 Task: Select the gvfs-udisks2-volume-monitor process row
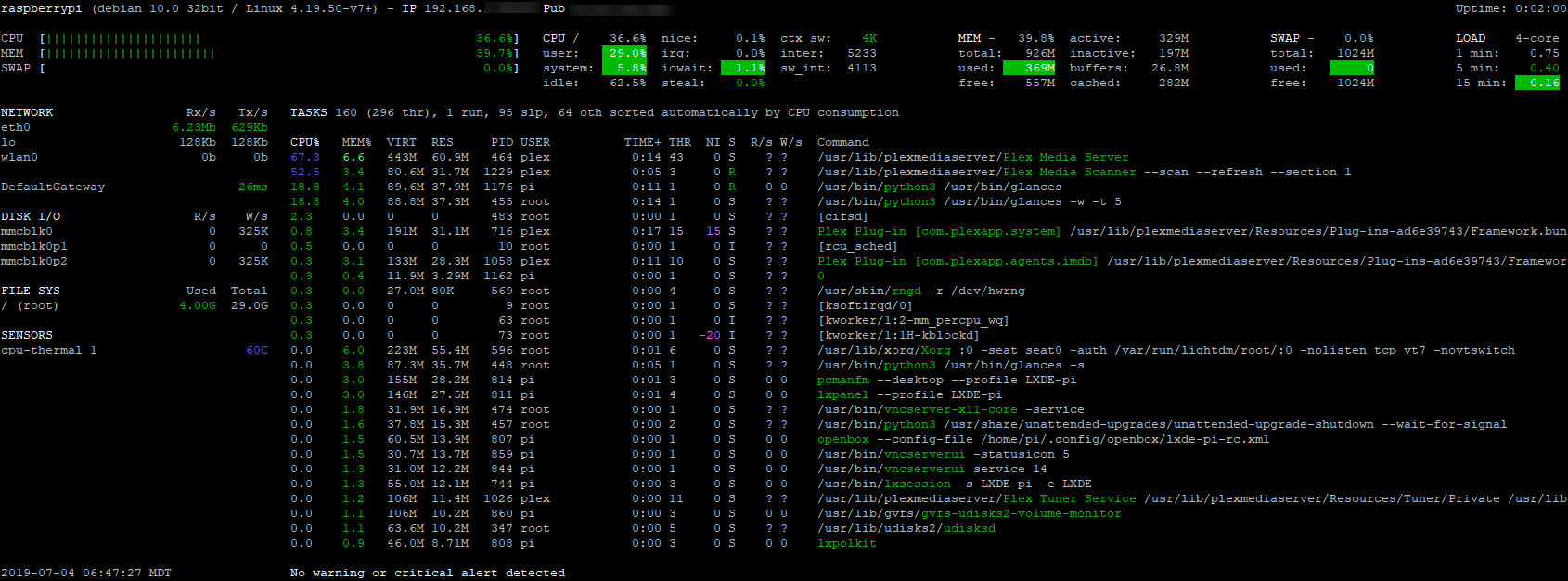(706, 514)
